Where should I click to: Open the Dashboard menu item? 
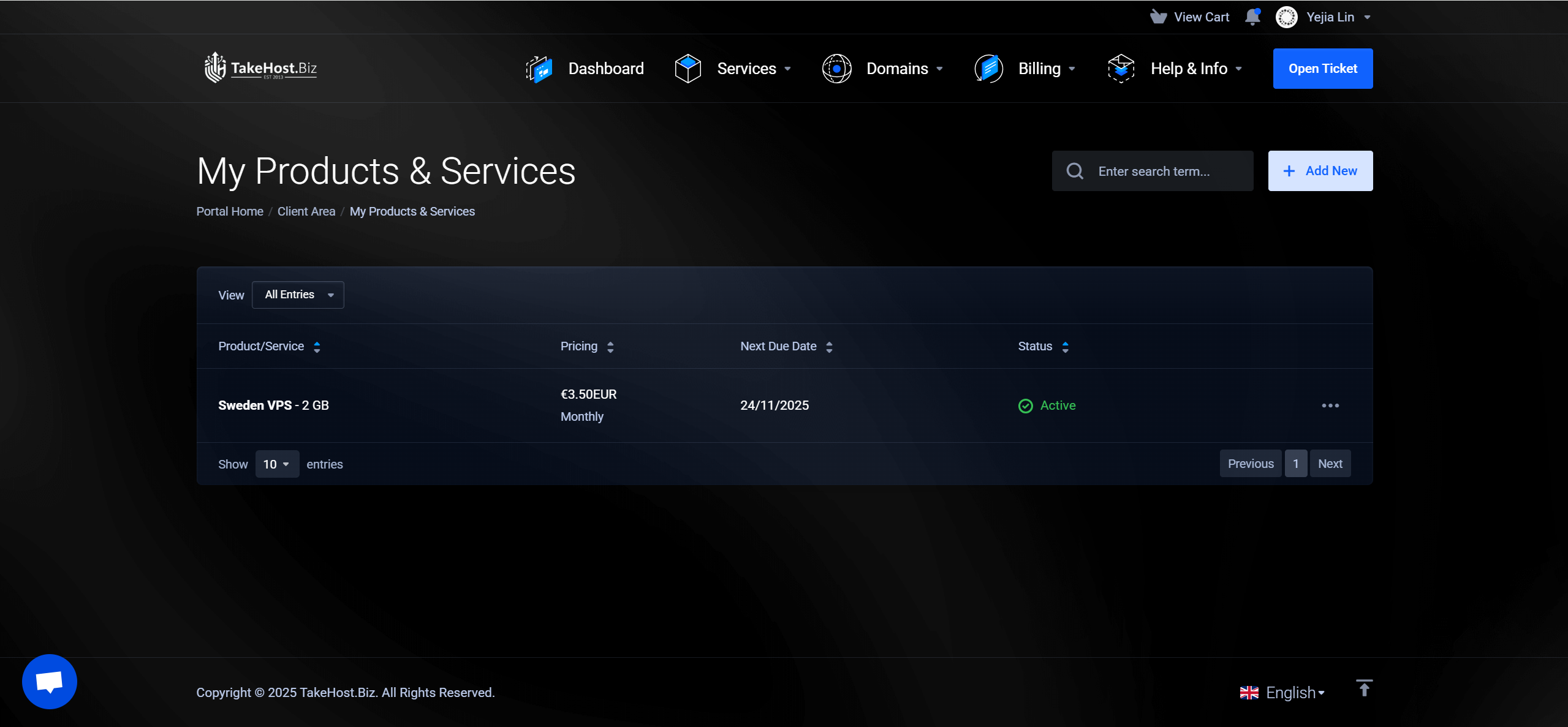pos(585,69)
